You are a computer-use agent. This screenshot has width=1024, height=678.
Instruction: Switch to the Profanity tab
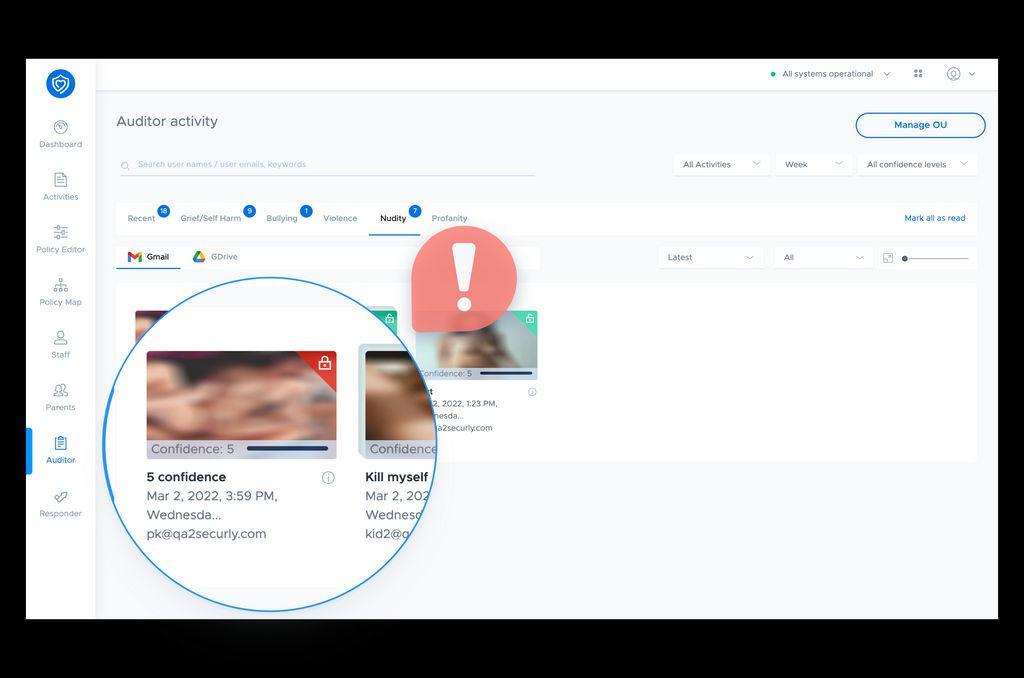pyautogui.click(x=449, y=218)
